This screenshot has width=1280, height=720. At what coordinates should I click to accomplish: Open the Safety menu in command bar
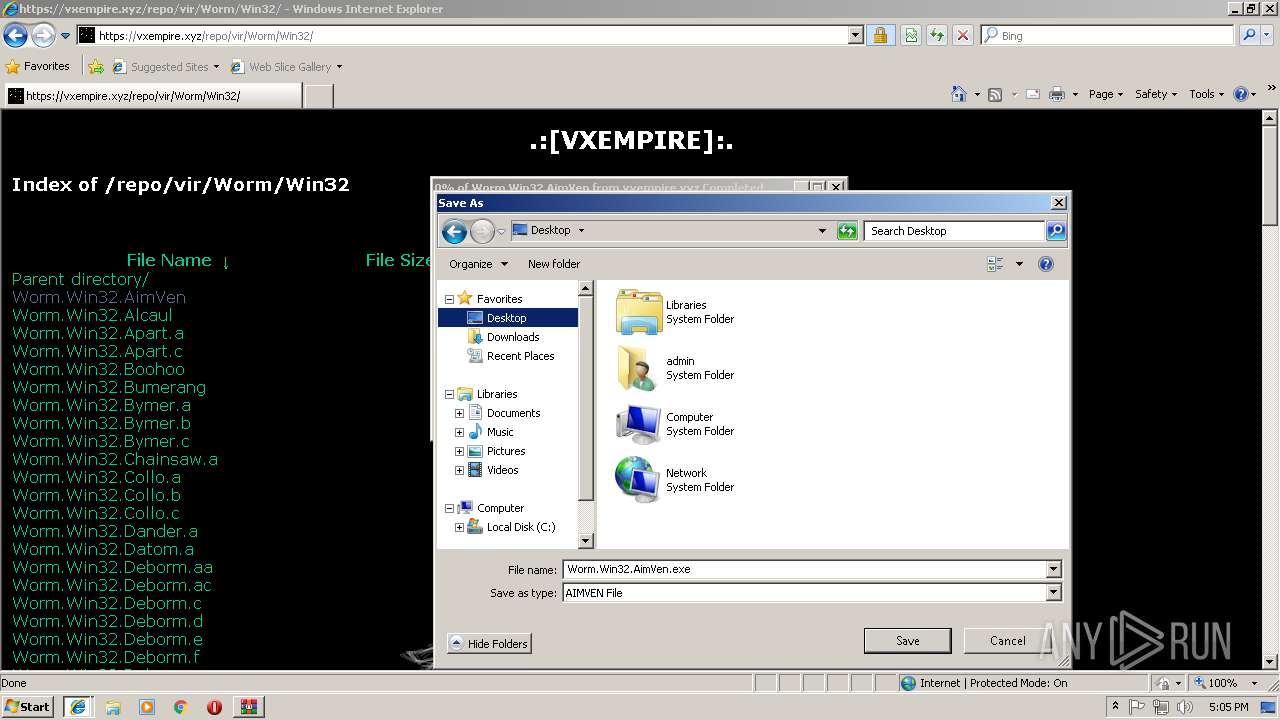[x=1156, y=94]
